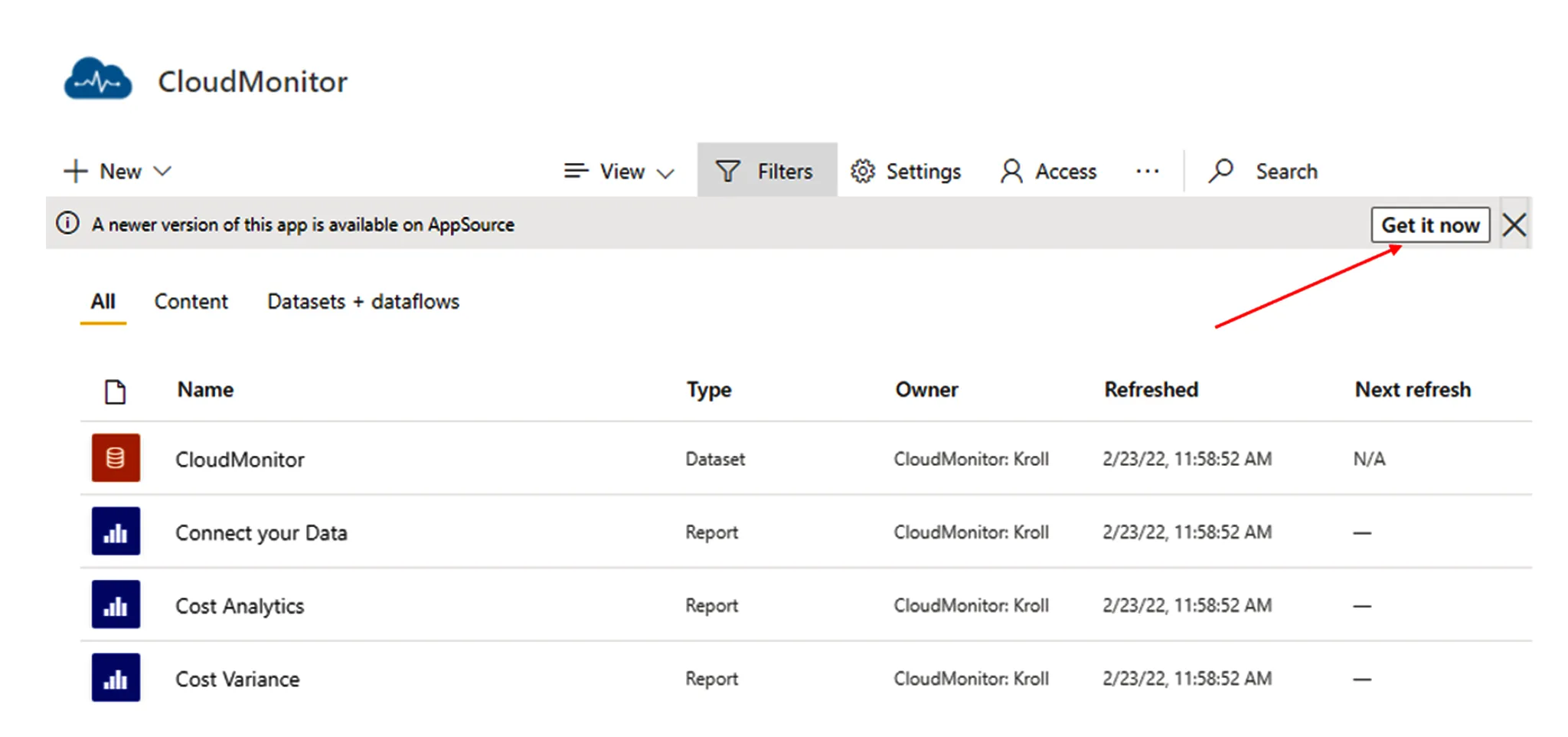This screenshot has width=1568, height=737.
Task: Open the CloudMonitor dataset
Action: coord(240,460)
